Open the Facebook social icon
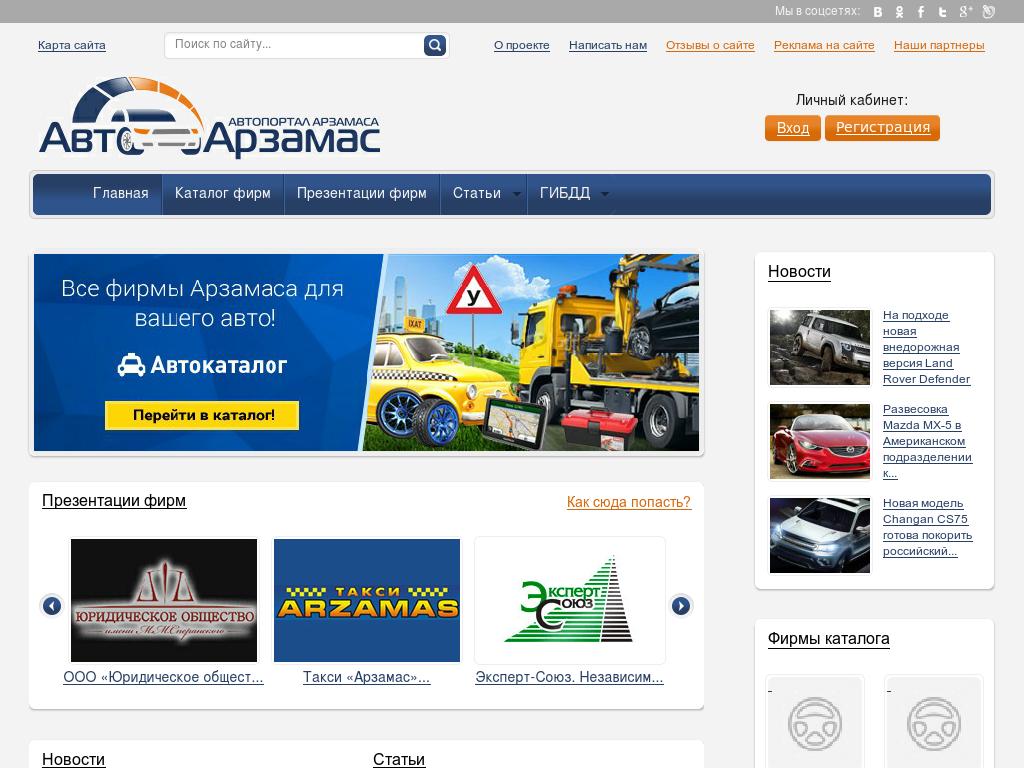The width and height of the screenshot is (1024, 768). [921, 11]
